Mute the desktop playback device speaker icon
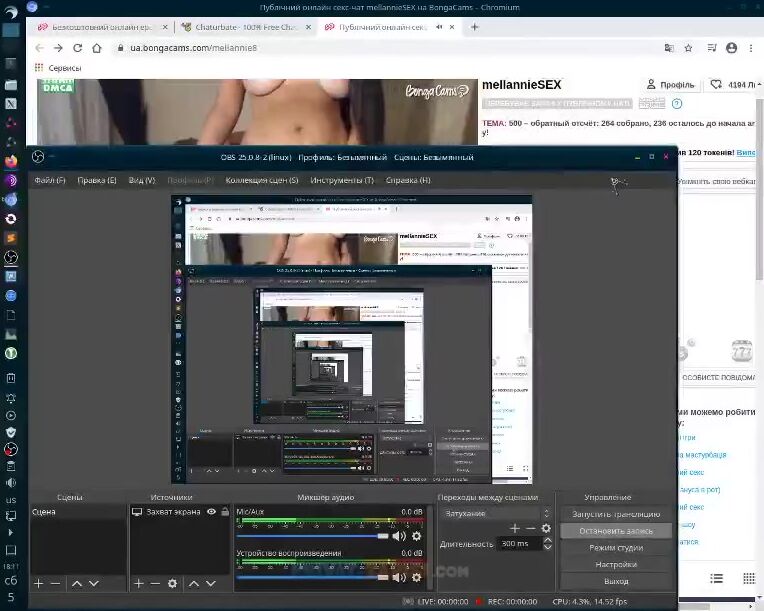764x611 pixels. click(x=400, y=577)
